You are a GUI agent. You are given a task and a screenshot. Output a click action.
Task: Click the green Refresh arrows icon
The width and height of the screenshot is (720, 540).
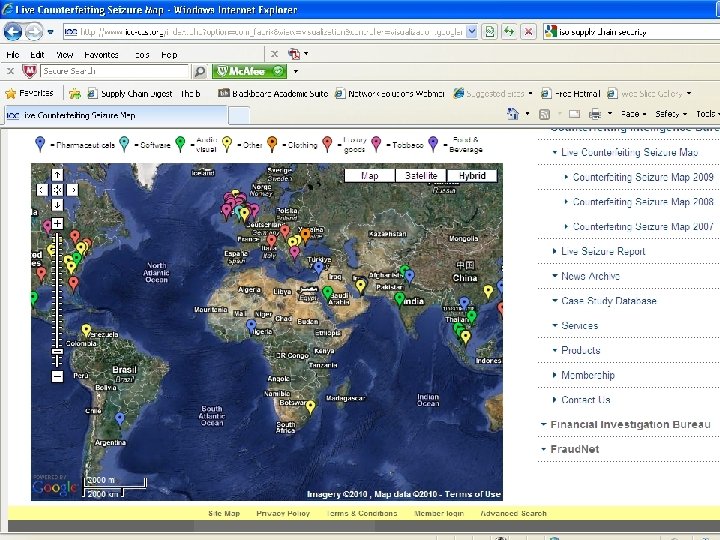coord(509,32)
